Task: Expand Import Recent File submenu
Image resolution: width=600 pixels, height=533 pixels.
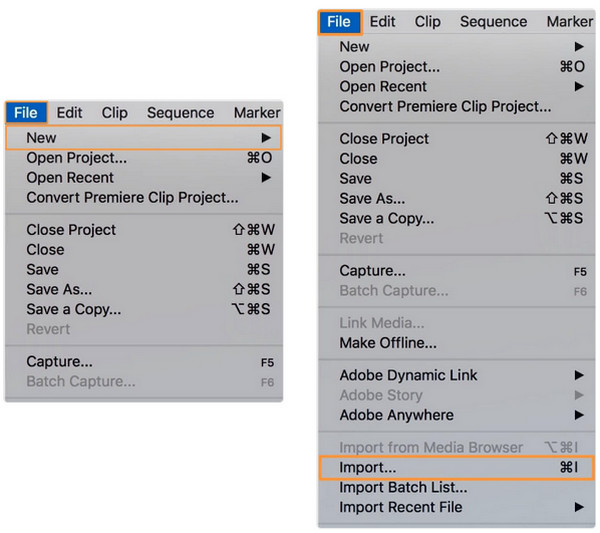Action: 457,507
